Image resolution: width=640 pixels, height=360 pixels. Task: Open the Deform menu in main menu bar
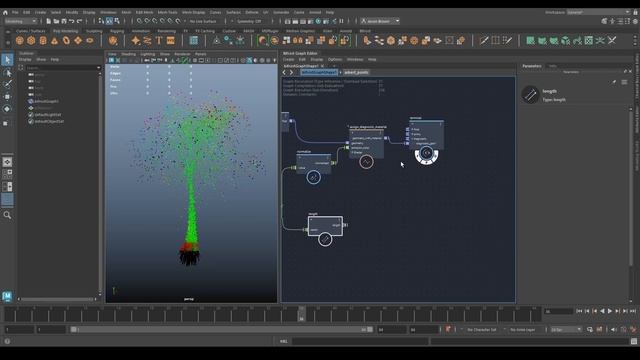coord(251,12)
